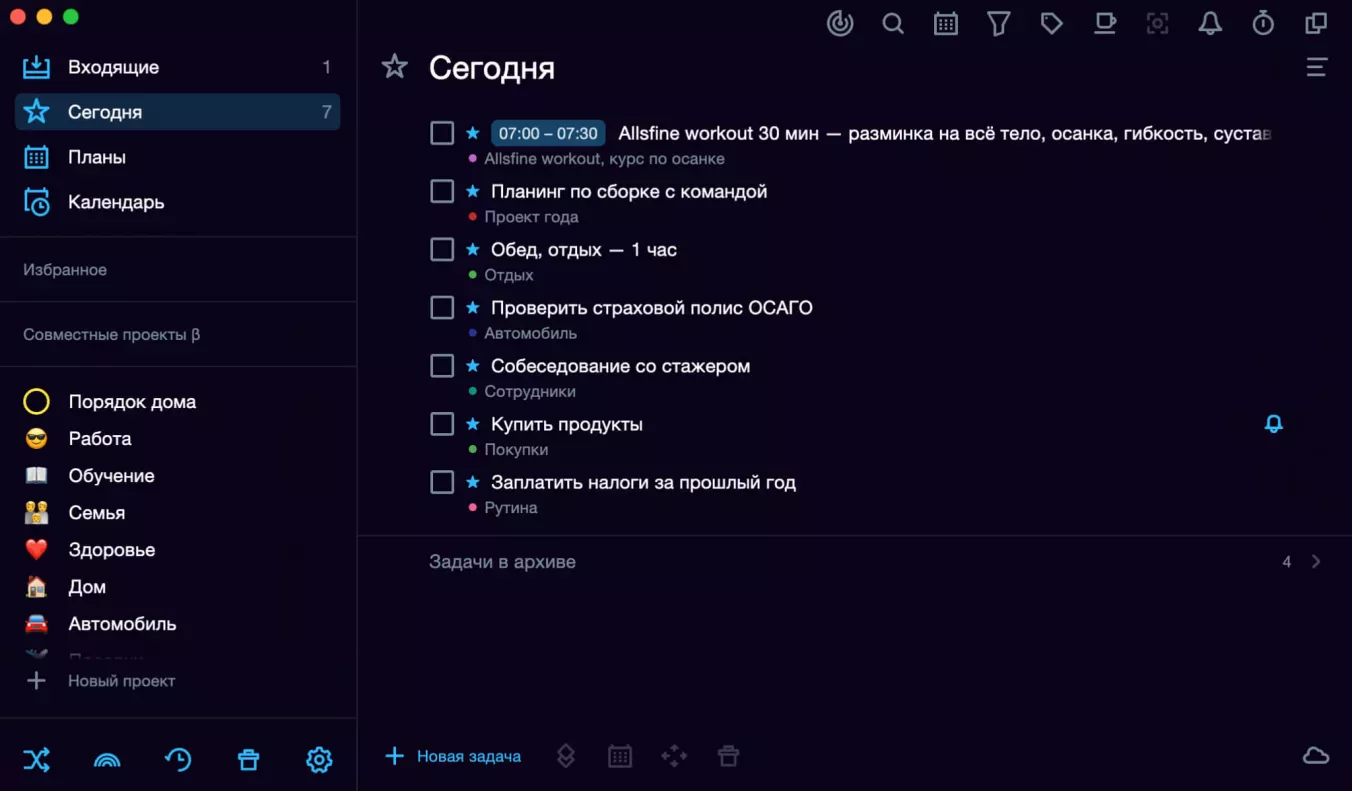The image size is (1352, 791).
Task: Click the duplicate windows icon at top right
Action: (x=1316, y=23)
